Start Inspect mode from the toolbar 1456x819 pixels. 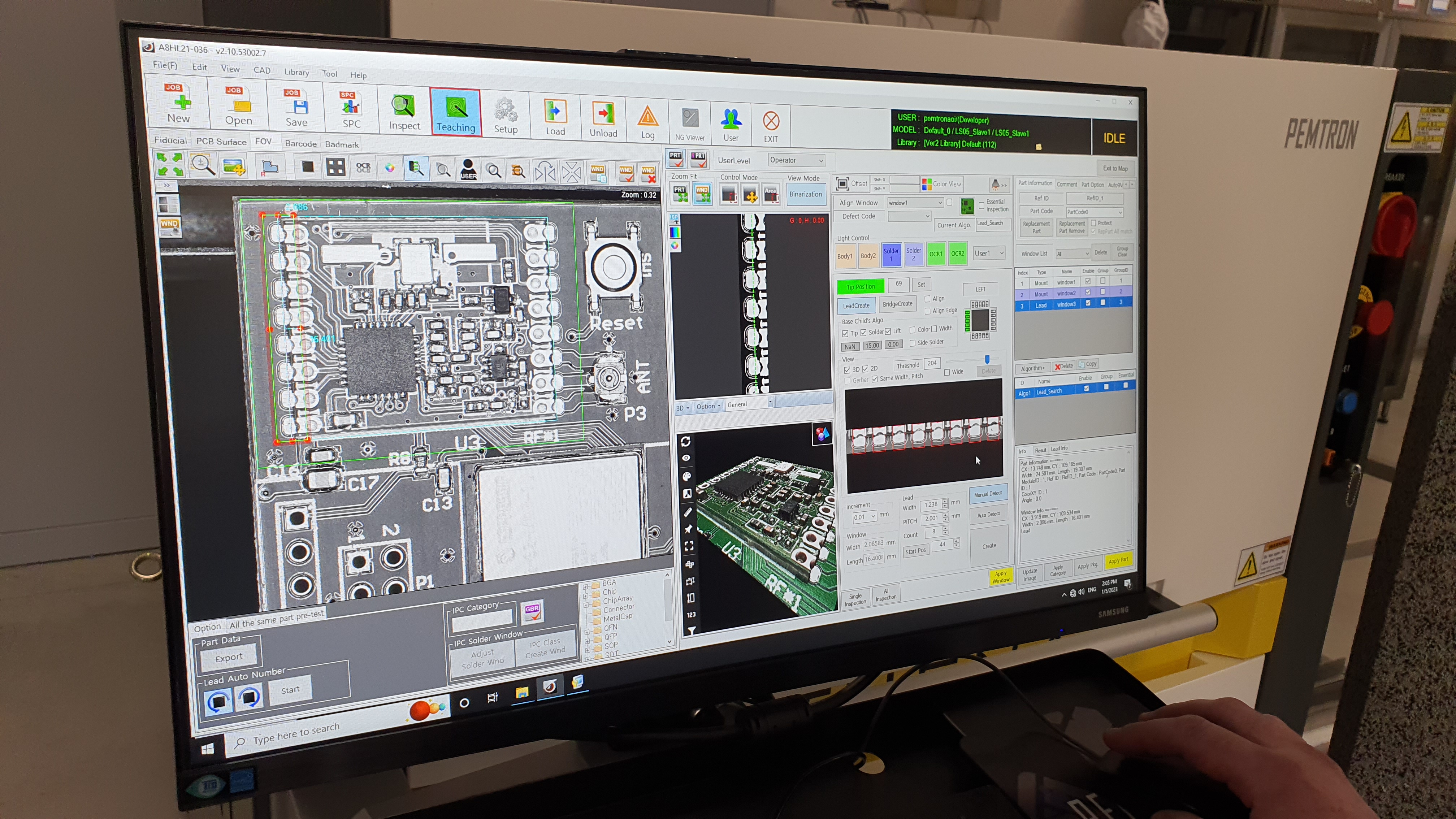[404, 112]
